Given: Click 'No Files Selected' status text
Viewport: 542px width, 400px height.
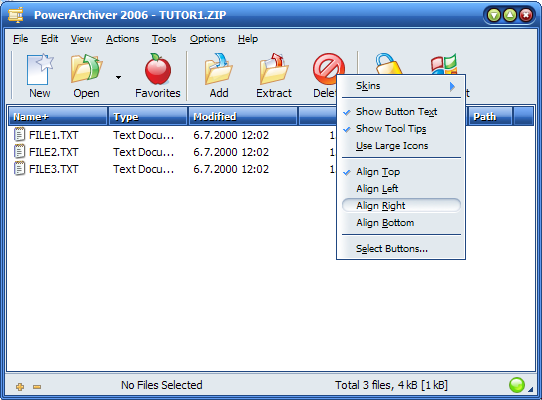Looking at the screenshot, I should click(161, 385).
